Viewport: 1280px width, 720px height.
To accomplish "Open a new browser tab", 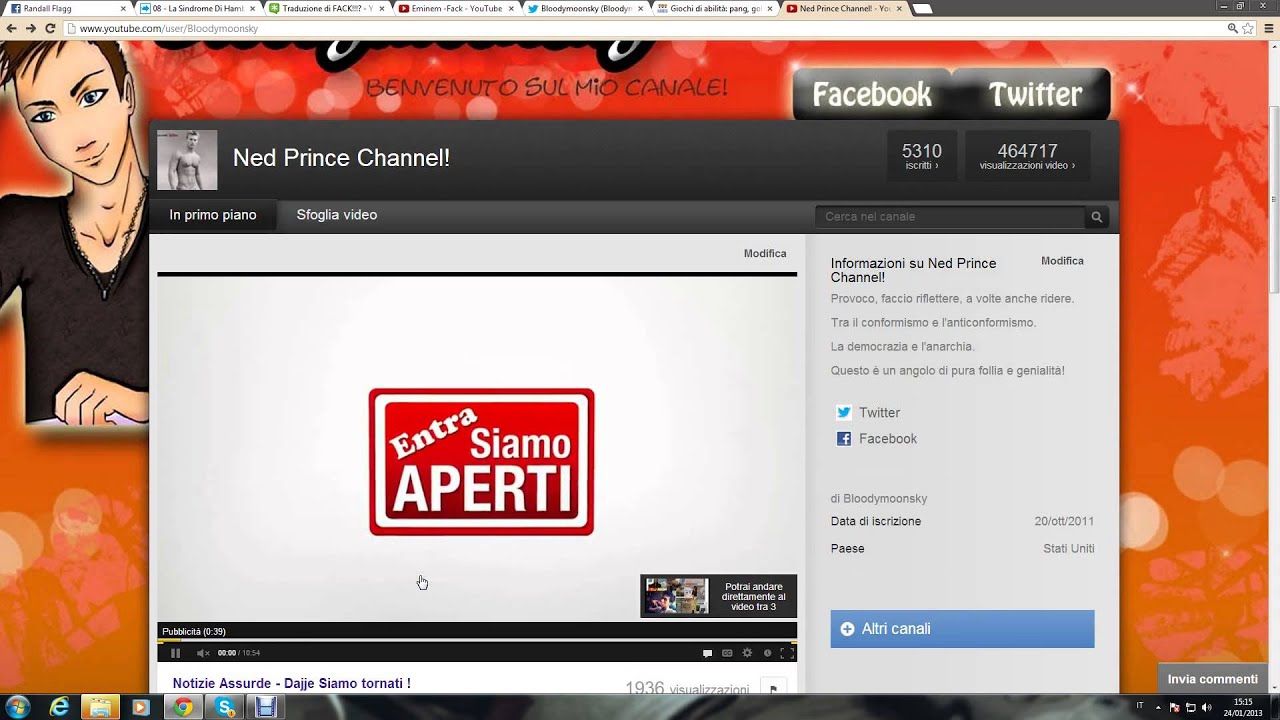I will tap(923, 9).
